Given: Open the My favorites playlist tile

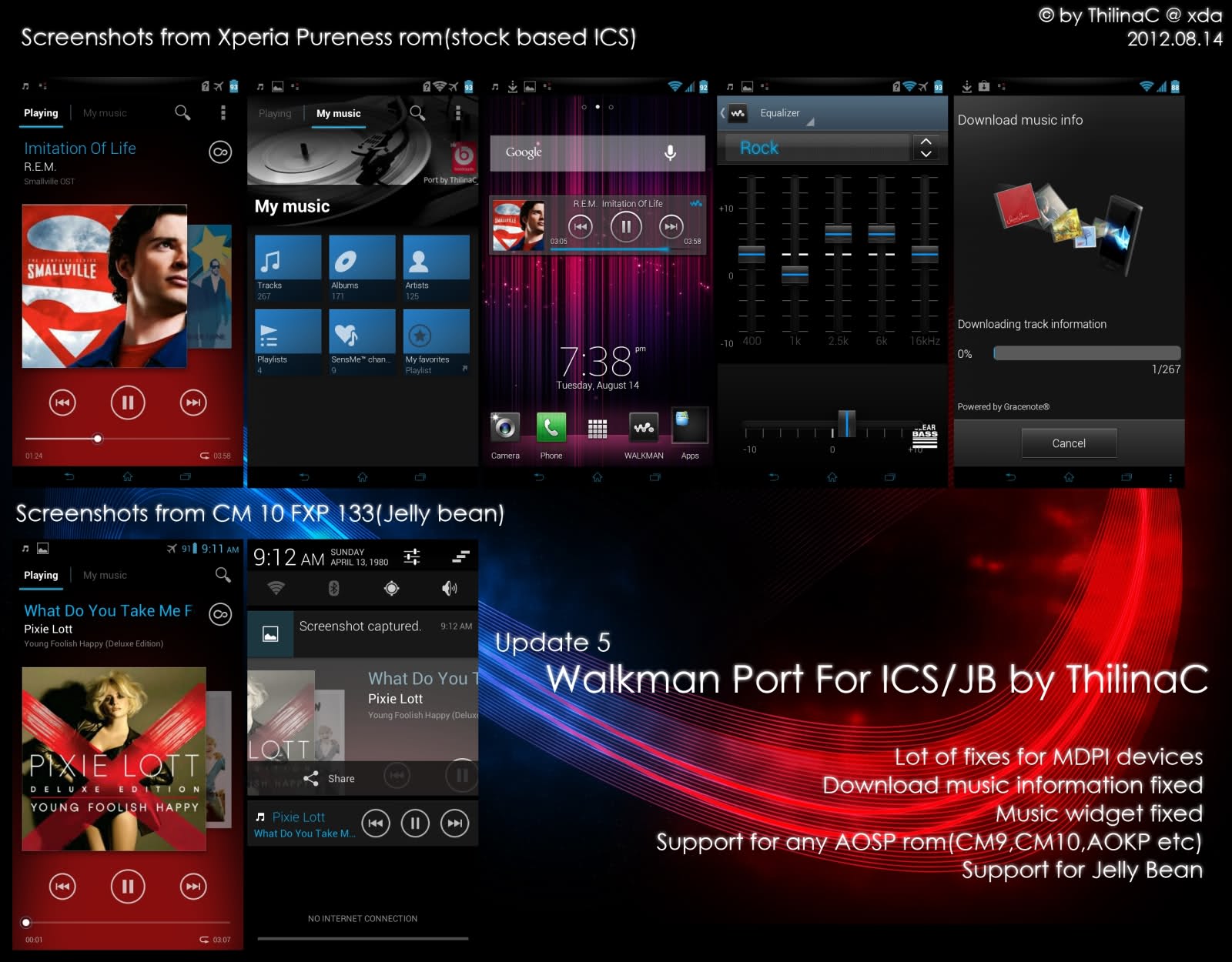Looking at the screenshot, I should pos(436,342).
